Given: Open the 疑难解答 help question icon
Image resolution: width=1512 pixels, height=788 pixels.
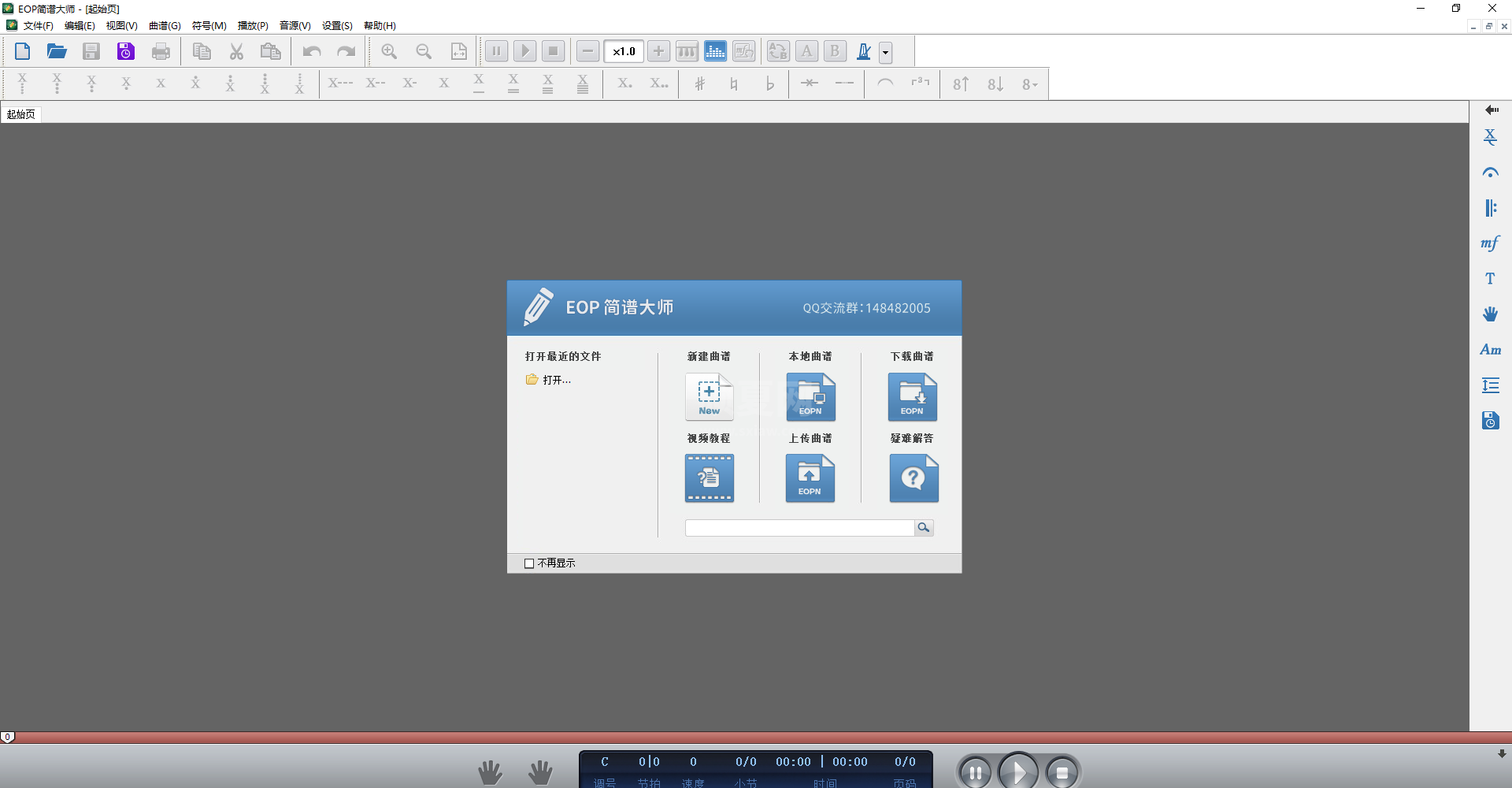Looking at the screenshot, I should click(913, 478).
